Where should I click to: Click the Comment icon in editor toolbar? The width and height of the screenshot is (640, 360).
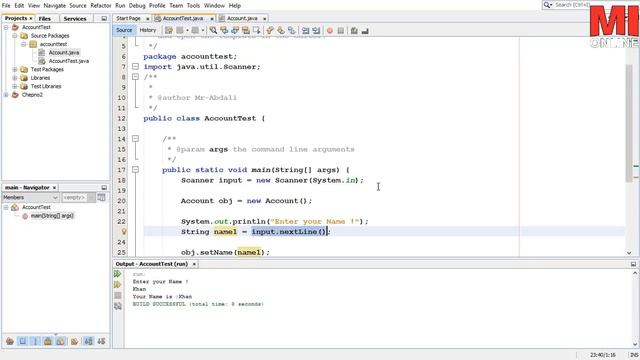point(354,30)
